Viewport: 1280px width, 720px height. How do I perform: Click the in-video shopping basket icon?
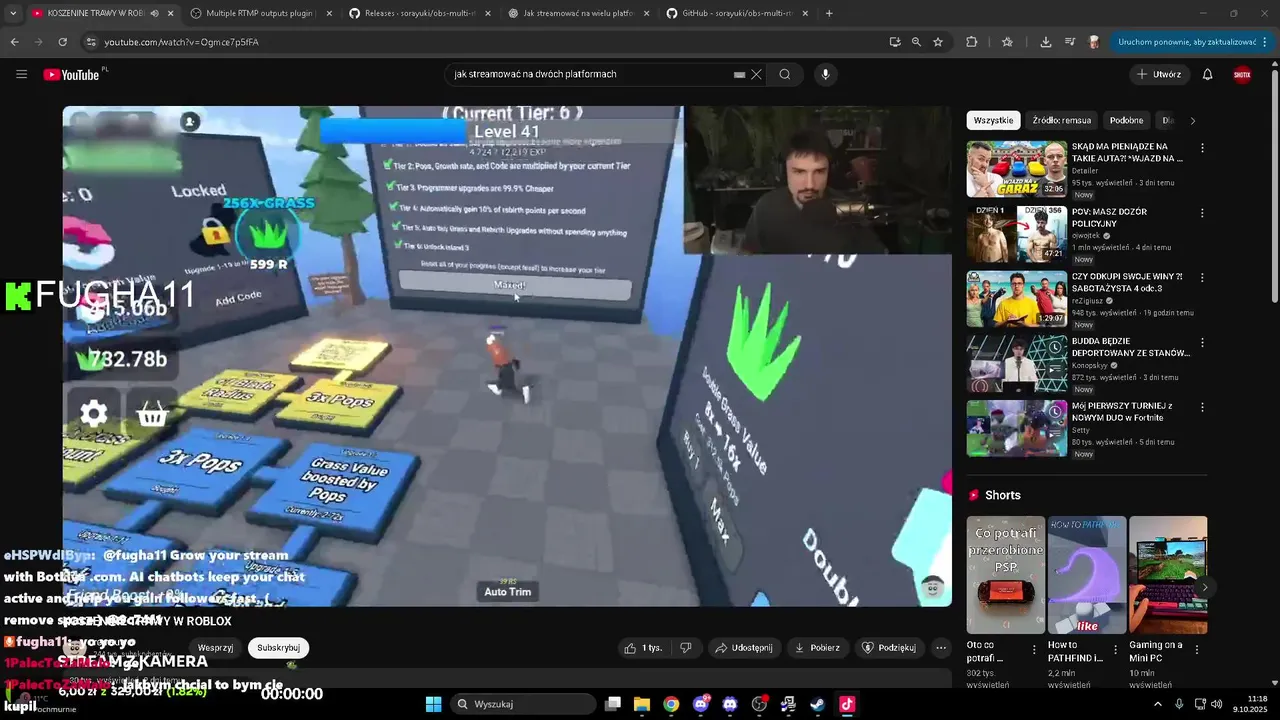pos(152,414)
